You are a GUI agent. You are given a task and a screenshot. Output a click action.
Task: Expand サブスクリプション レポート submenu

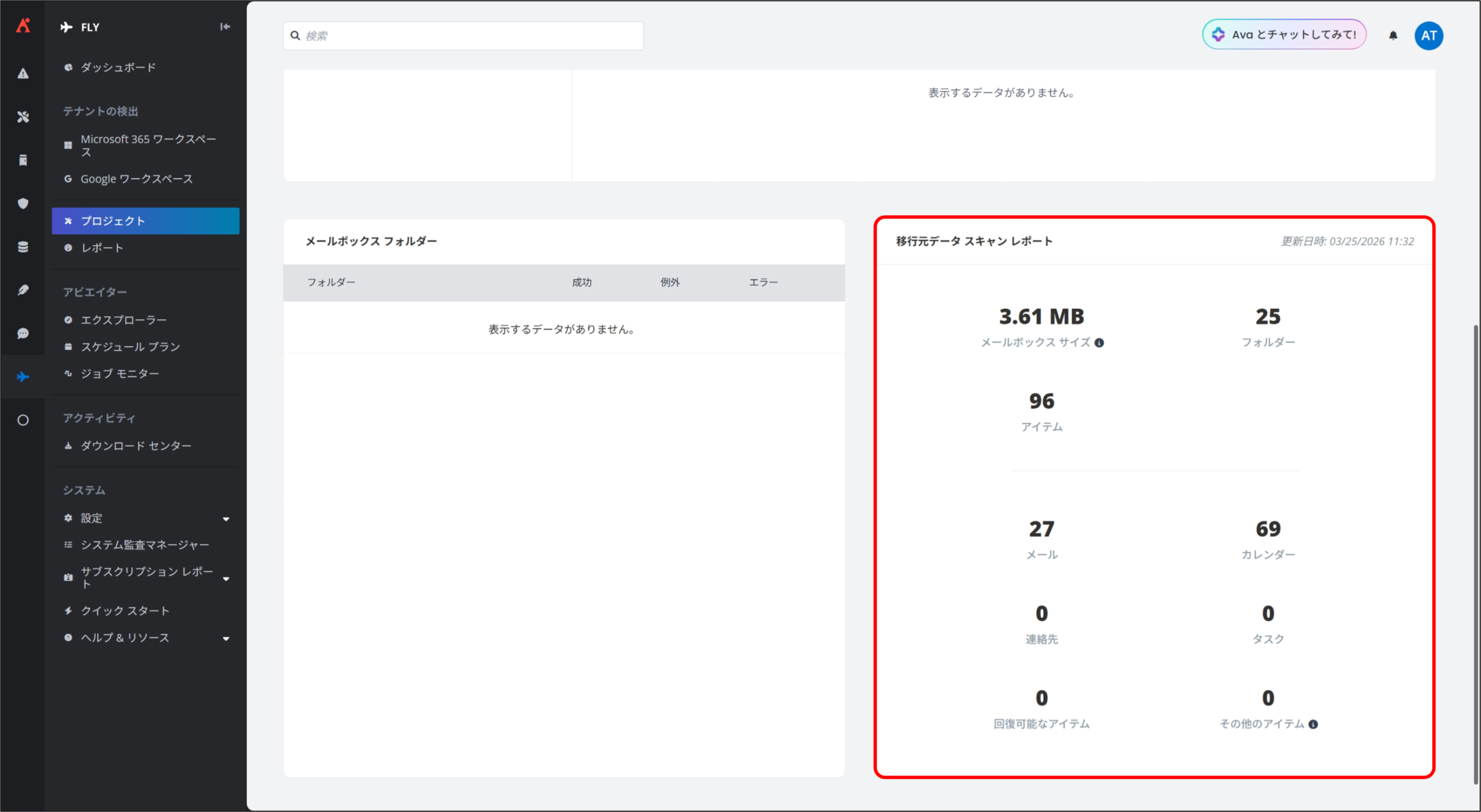click(226, 578)
